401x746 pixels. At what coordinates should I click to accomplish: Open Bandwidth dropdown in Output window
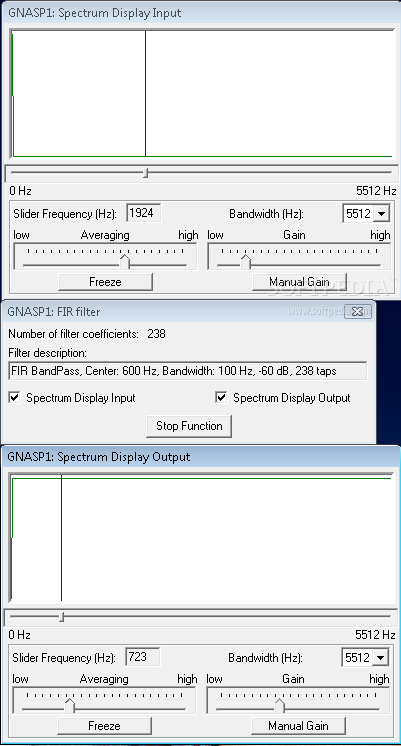[x=380, y=658]
